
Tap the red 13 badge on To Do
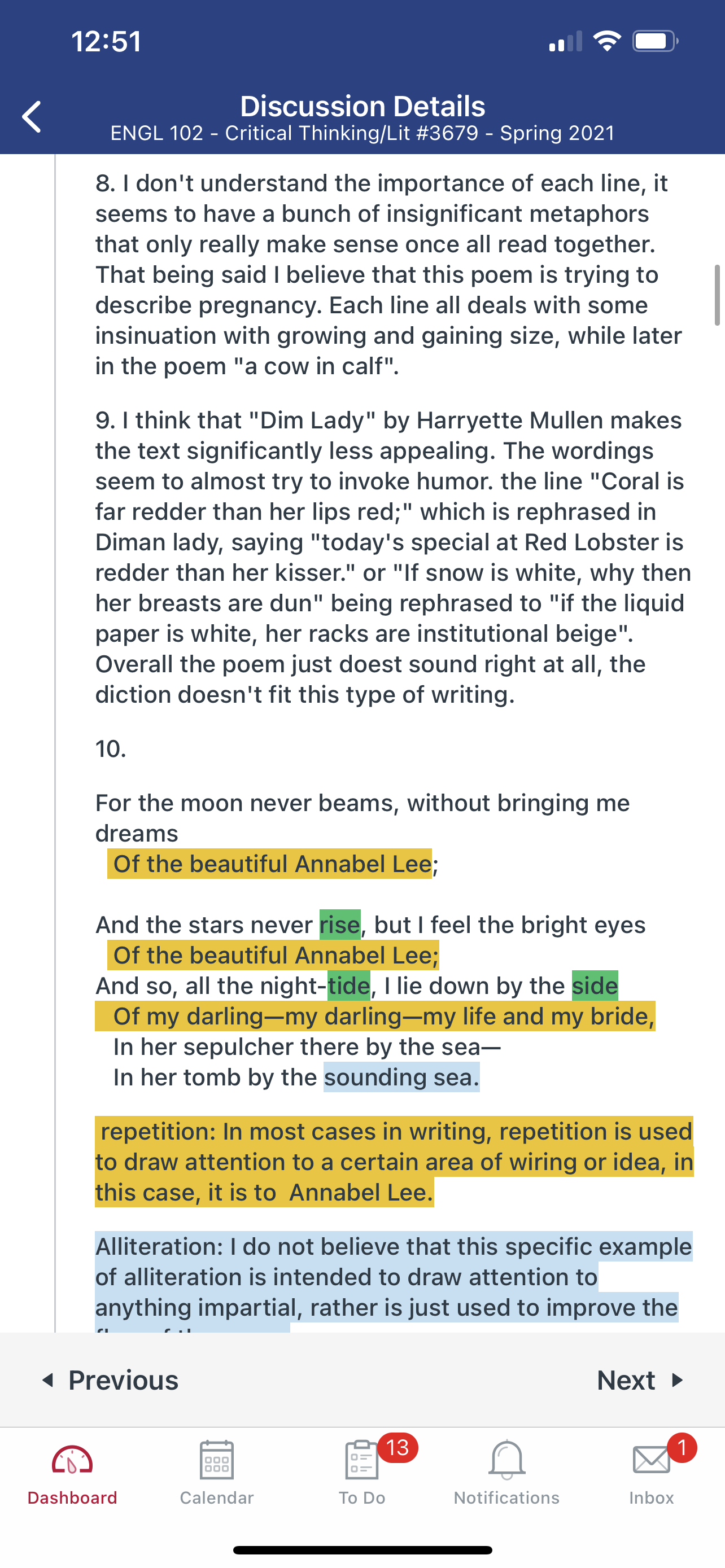pyautogui.click(x=398, y=1447)
